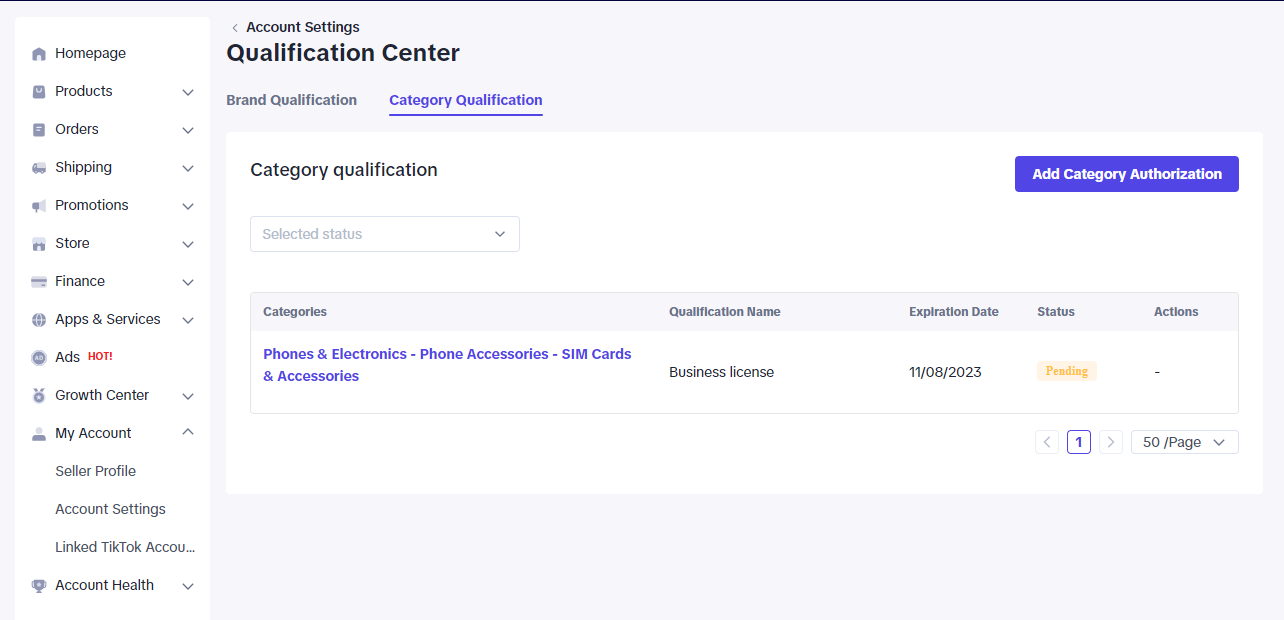Go to next page arrow
The image size is (1284, 620).
click(1111, 442)
